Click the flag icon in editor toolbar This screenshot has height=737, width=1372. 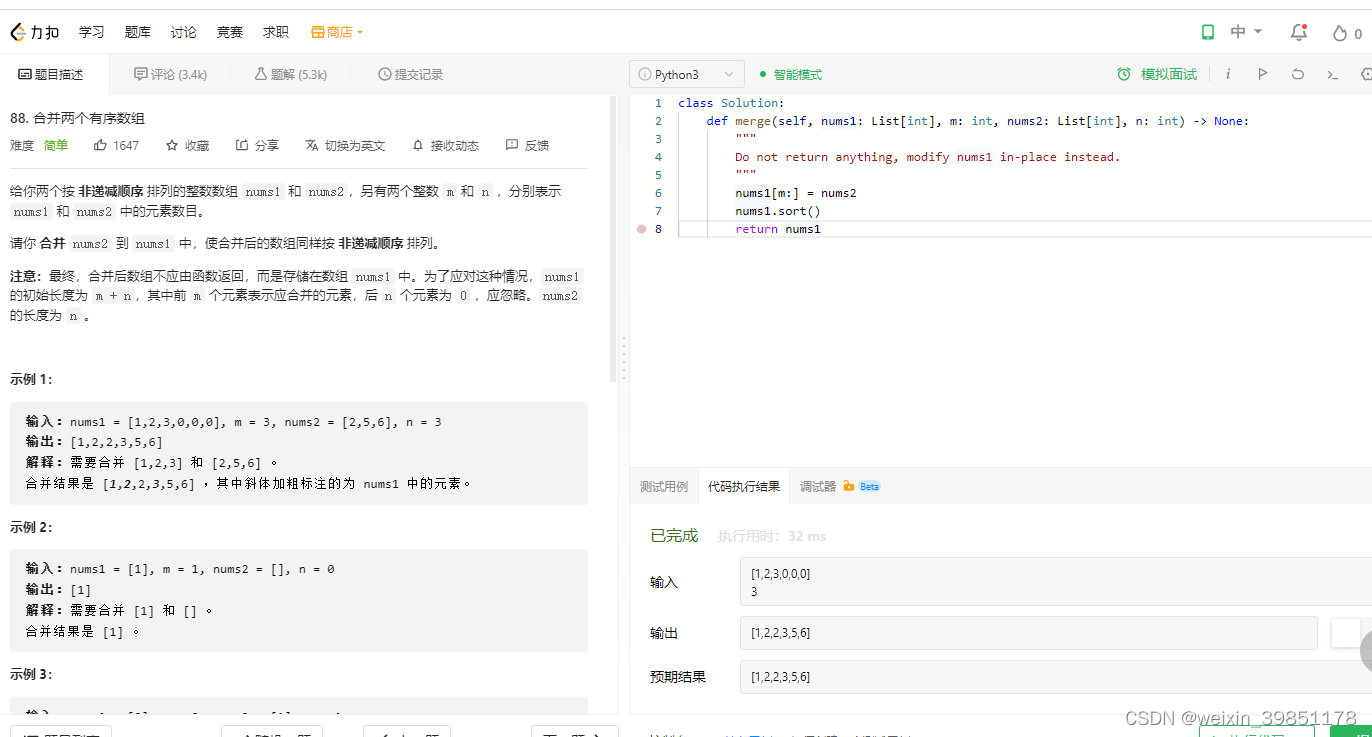coord(1263,74)
